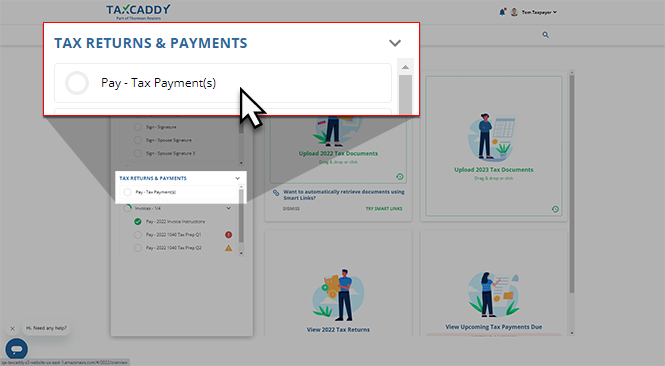Screen dimensions: 665x366
Task: Click the search magnifier icon
Action: (x=545, y=35)
